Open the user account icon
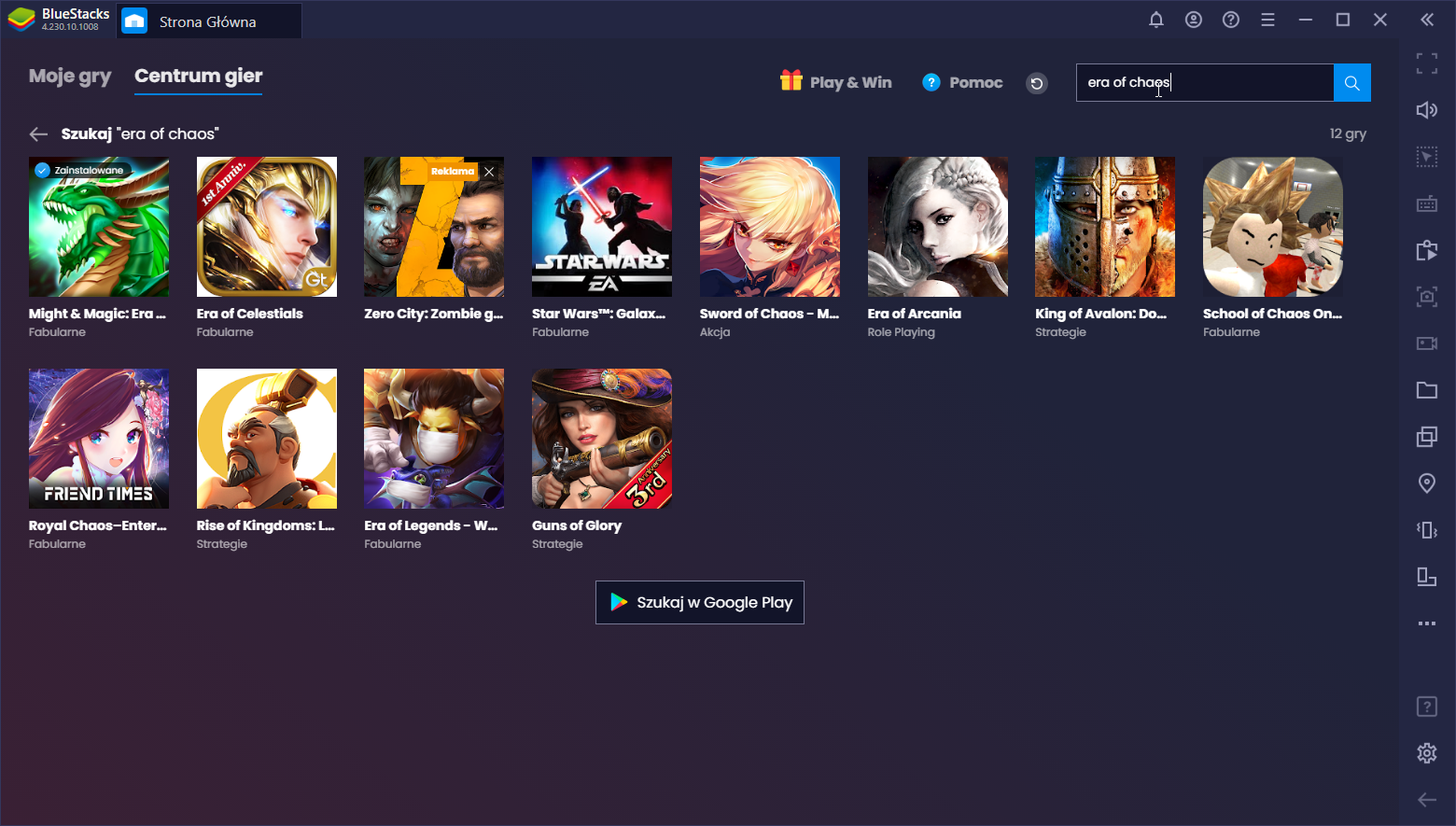This screenshot has height=826, width=1456. tap(1194, 20)
